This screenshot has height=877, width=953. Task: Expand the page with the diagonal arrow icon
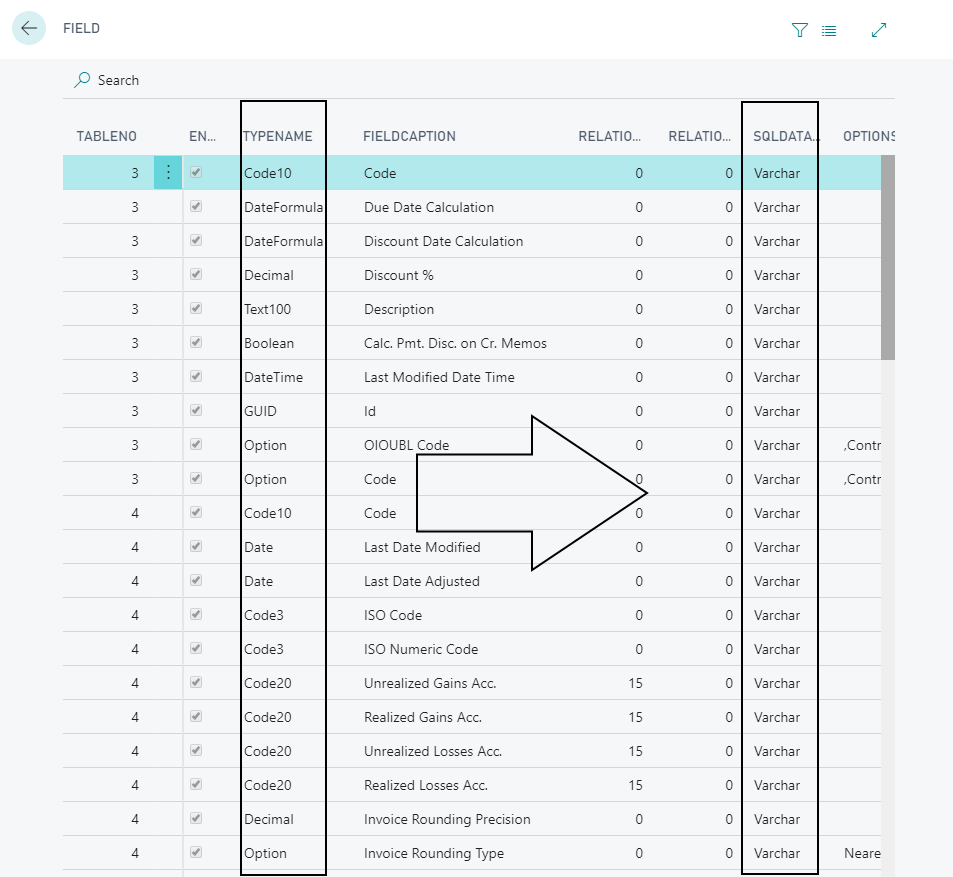878,30
